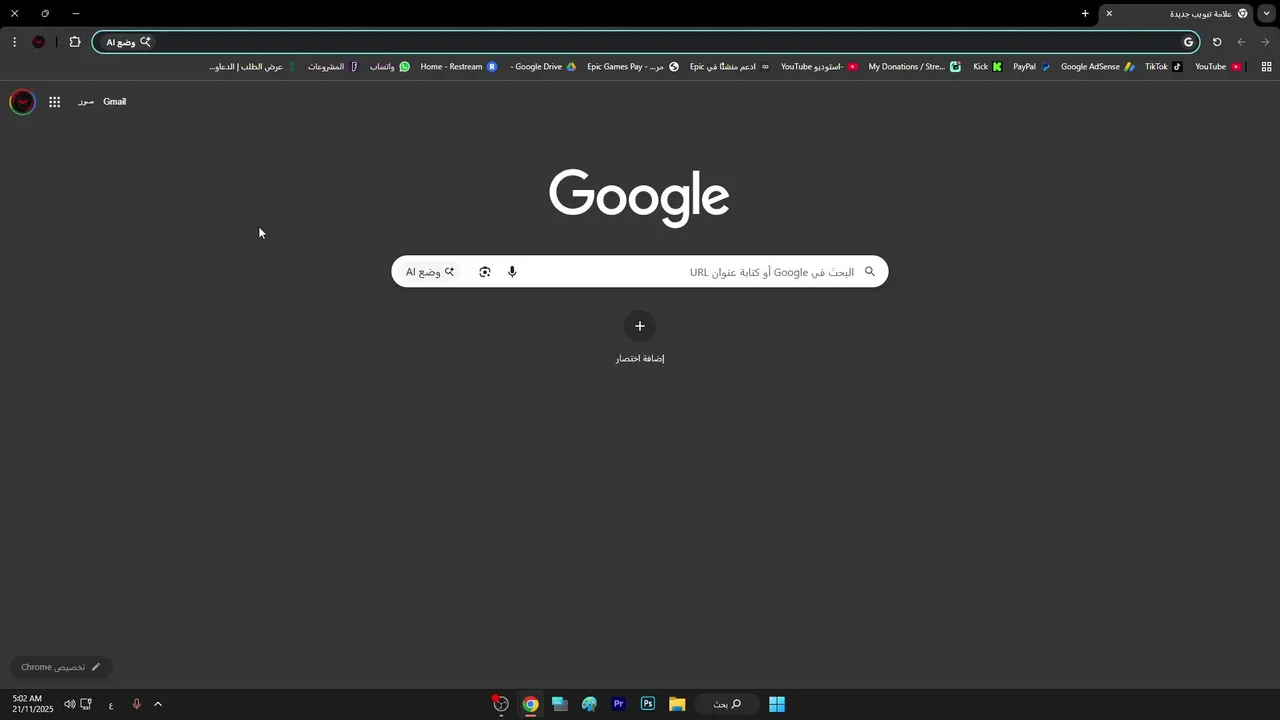The image size is (1280, 720).
Task: Open the My Donations / Stre... bookmark
Action: click(914, 67)
